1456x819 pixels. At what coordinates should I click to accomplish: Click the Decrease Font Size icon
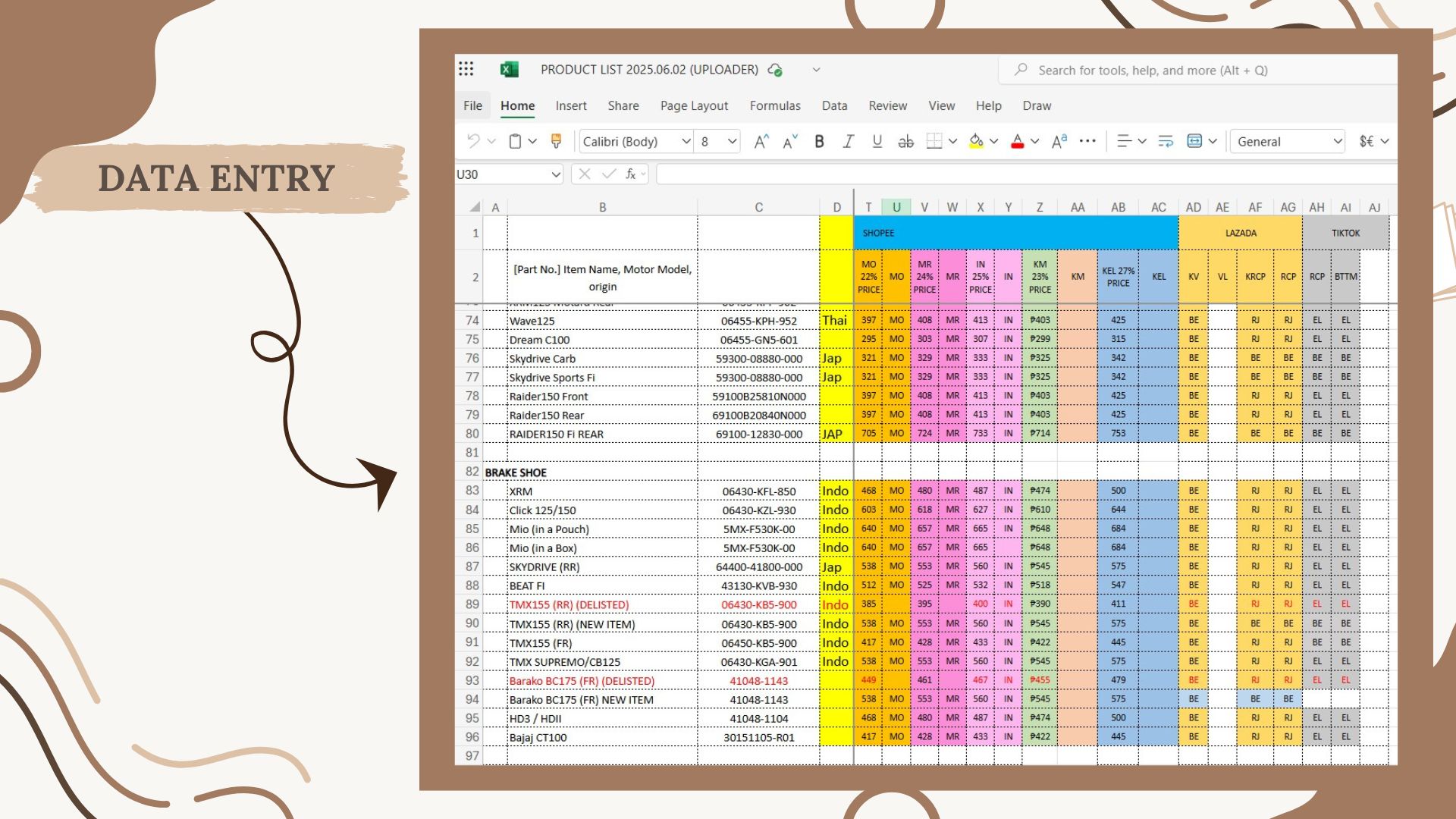pyautogui.click(x=790, y=141)
